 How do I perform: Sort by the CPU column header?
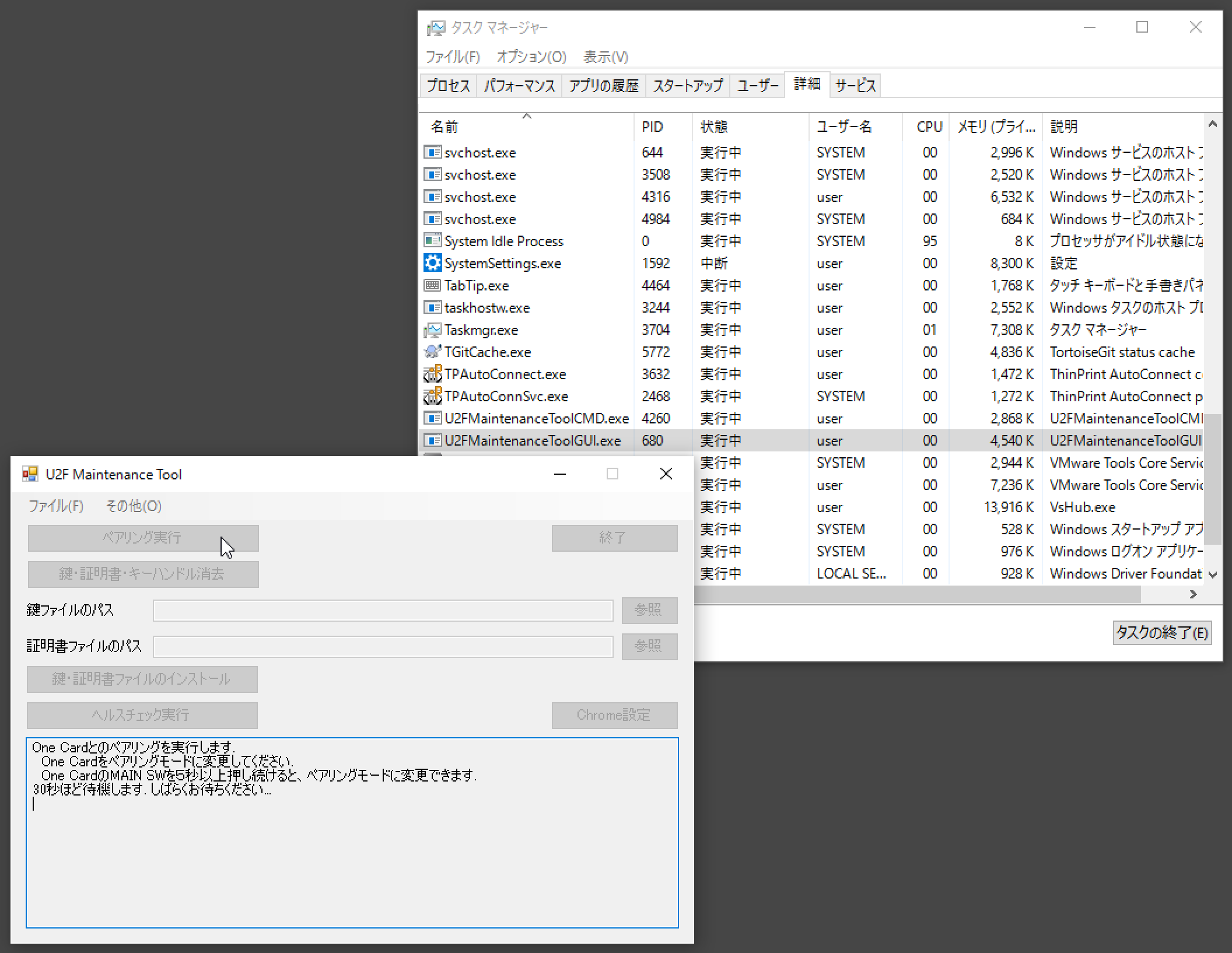click(926, 127)
